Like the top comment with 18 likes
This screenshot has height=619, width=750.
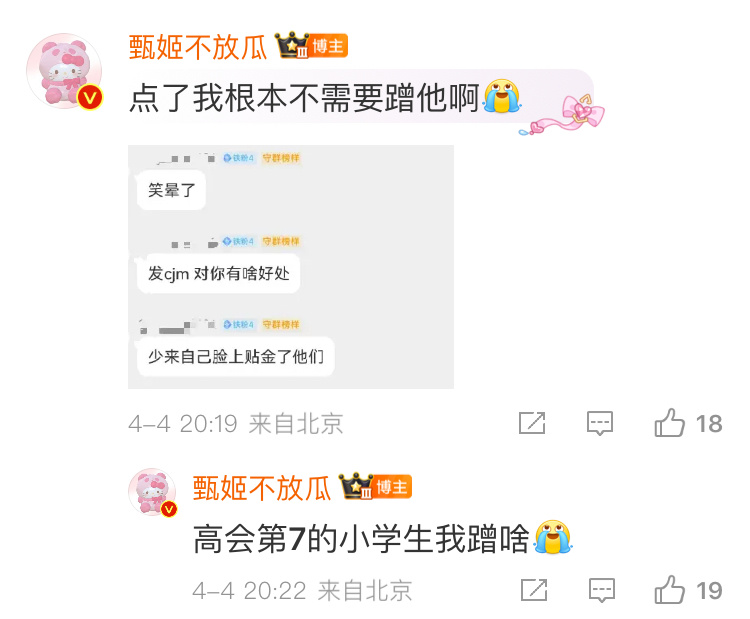(x=669, y=423)
